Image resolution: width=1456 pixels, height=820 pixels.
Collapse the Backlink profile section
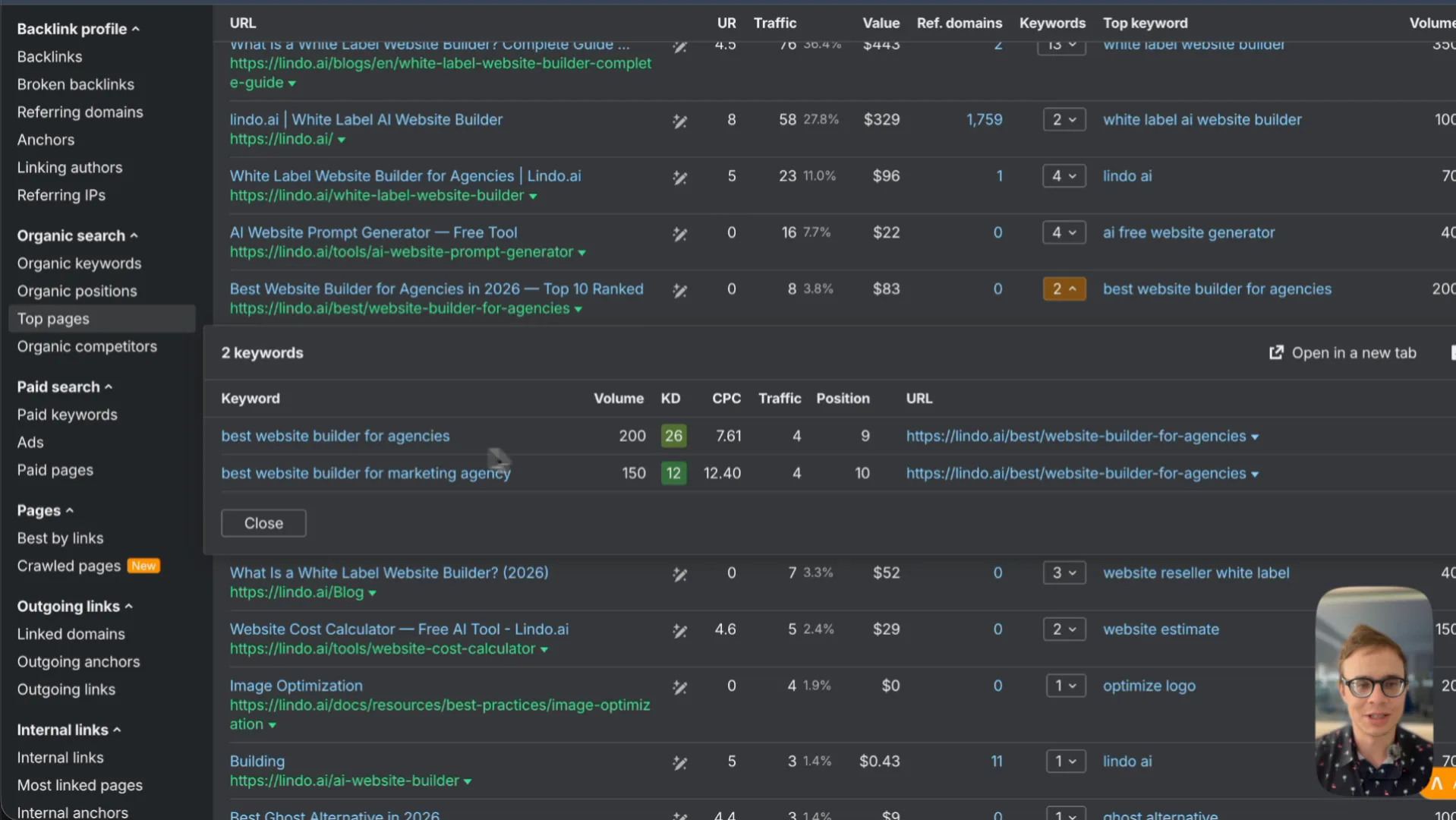pyautogui.click(x=78, y=29)
